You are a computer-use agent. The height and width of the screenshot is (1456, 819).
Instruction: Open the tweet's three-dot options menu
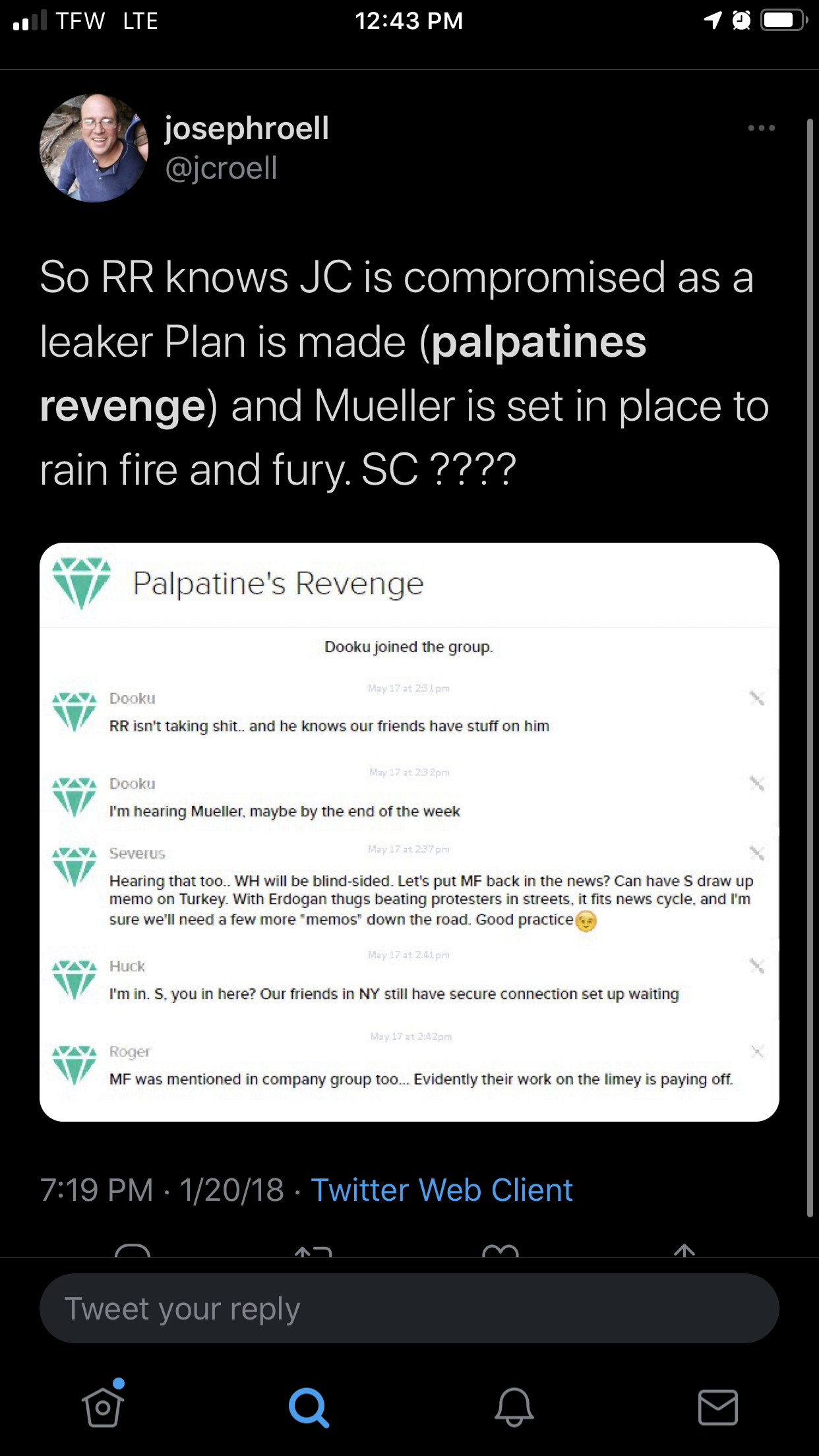coord(761,128)
